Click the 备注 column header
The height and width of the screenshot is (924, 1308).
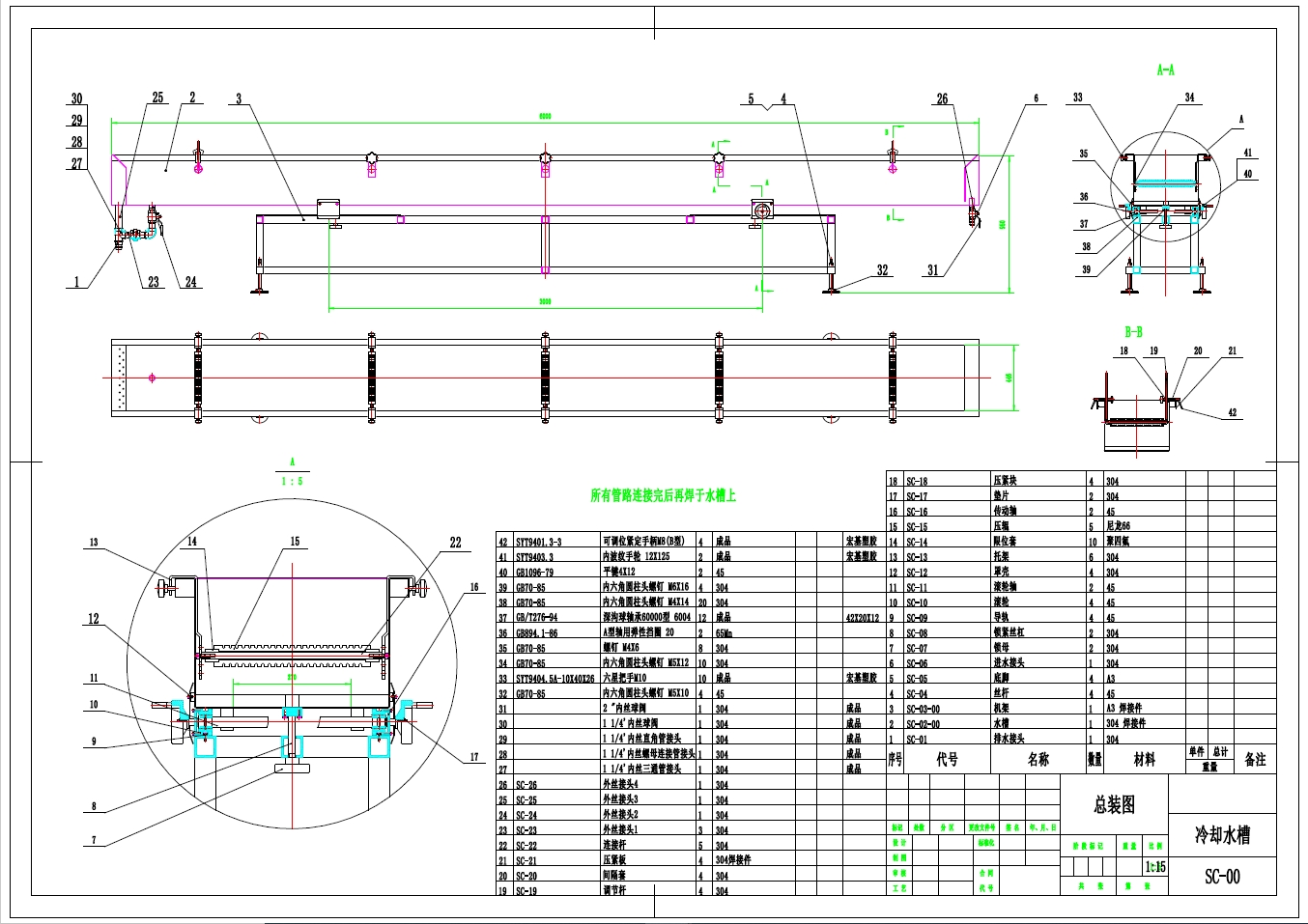pos(1255,760)
